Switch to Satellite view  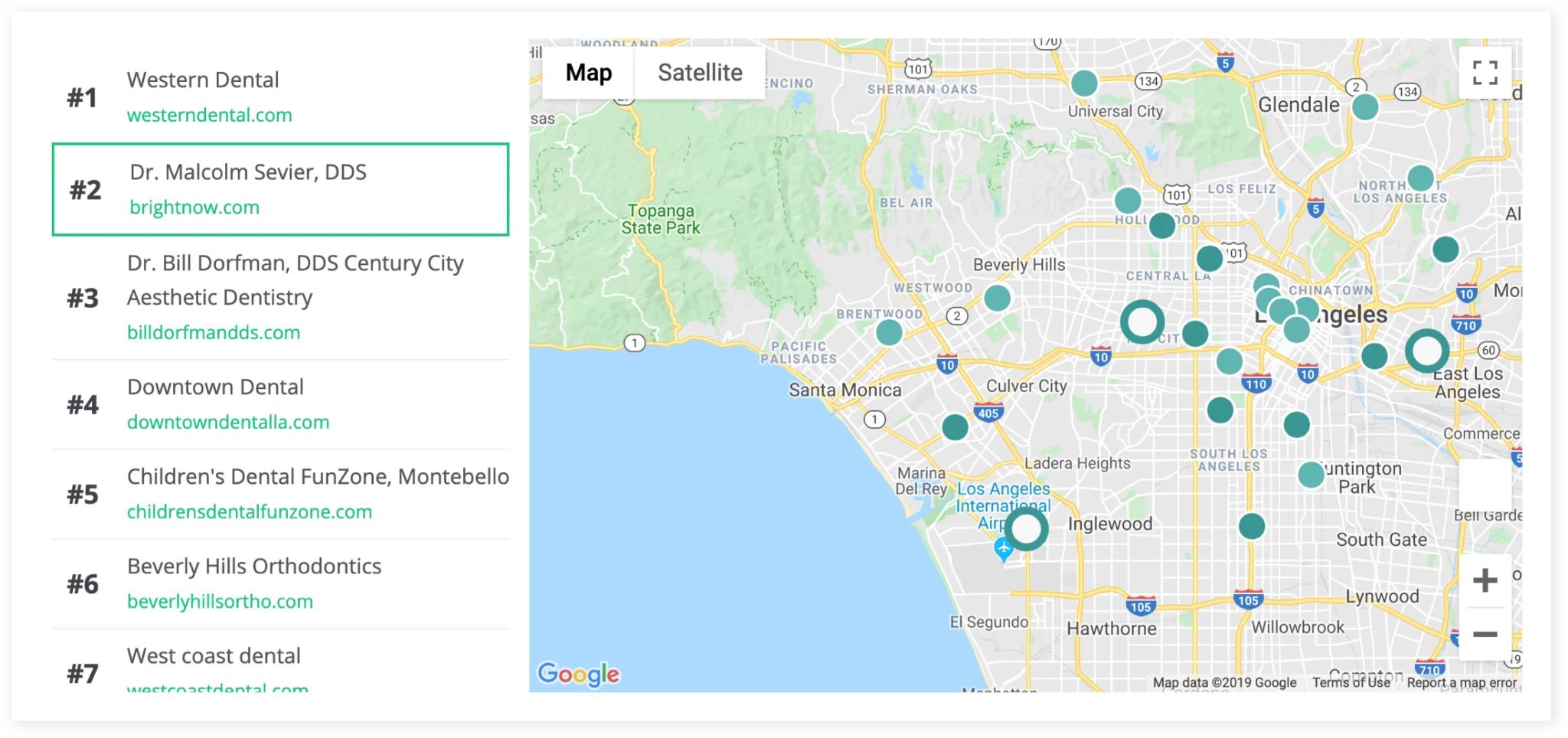[x=700, y=73]
